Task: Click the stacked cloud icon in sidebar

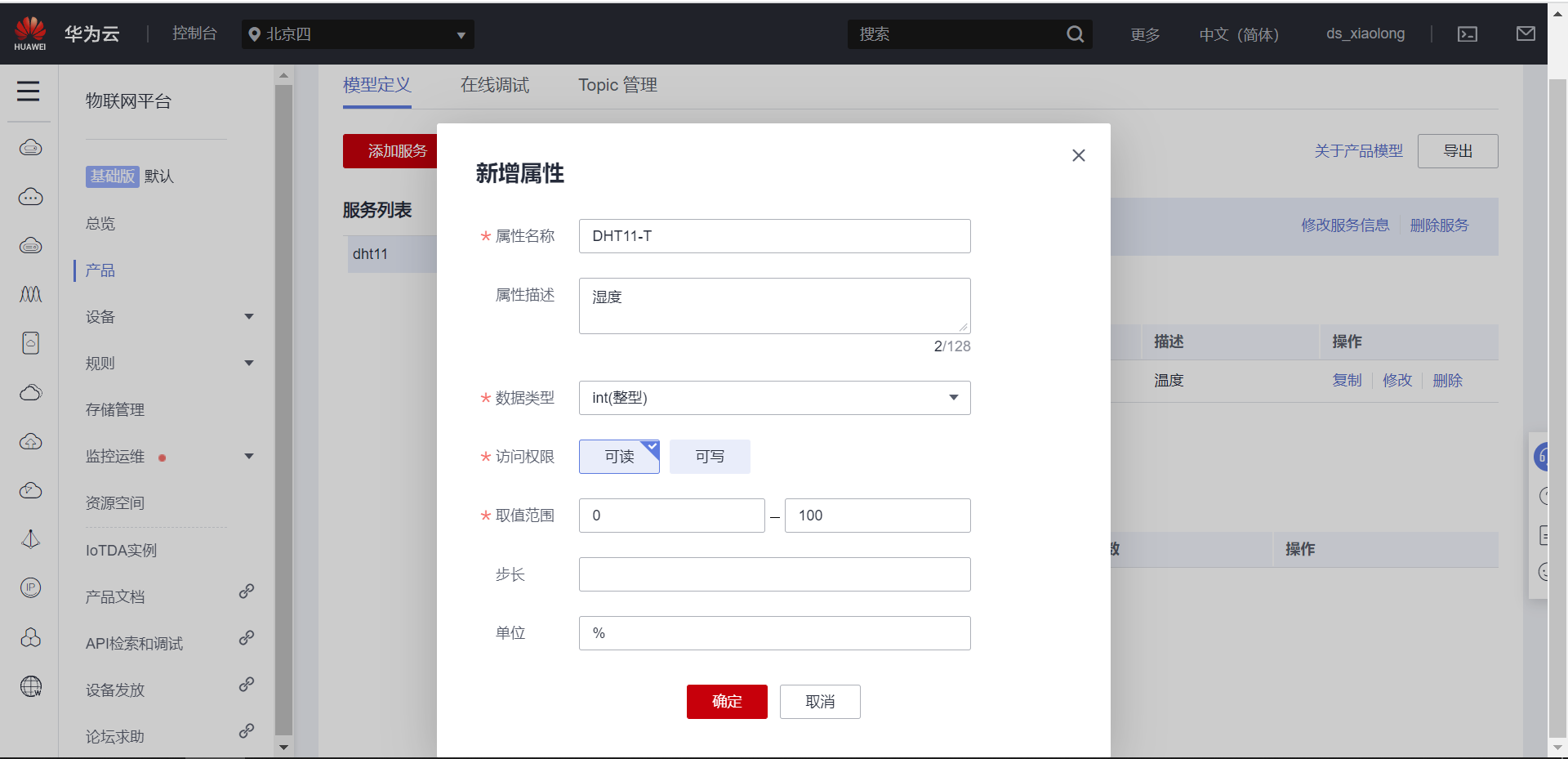Action: [31, 392]
